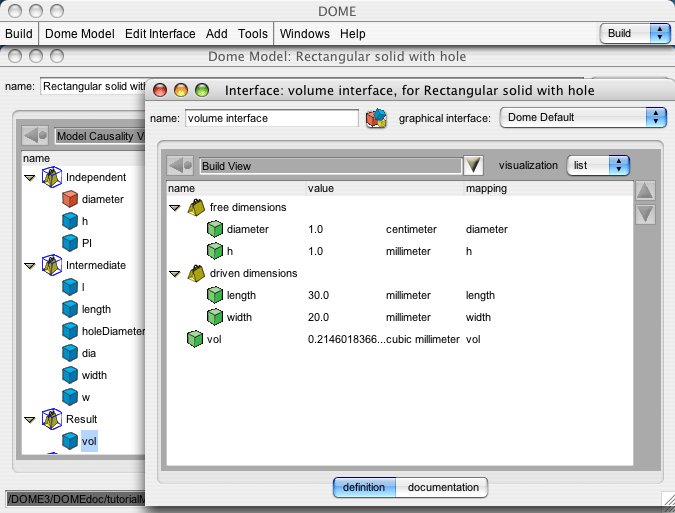Click green cube icon for diameter in interface
This screenshot has height=513, width=675.
tap(215, 229)
